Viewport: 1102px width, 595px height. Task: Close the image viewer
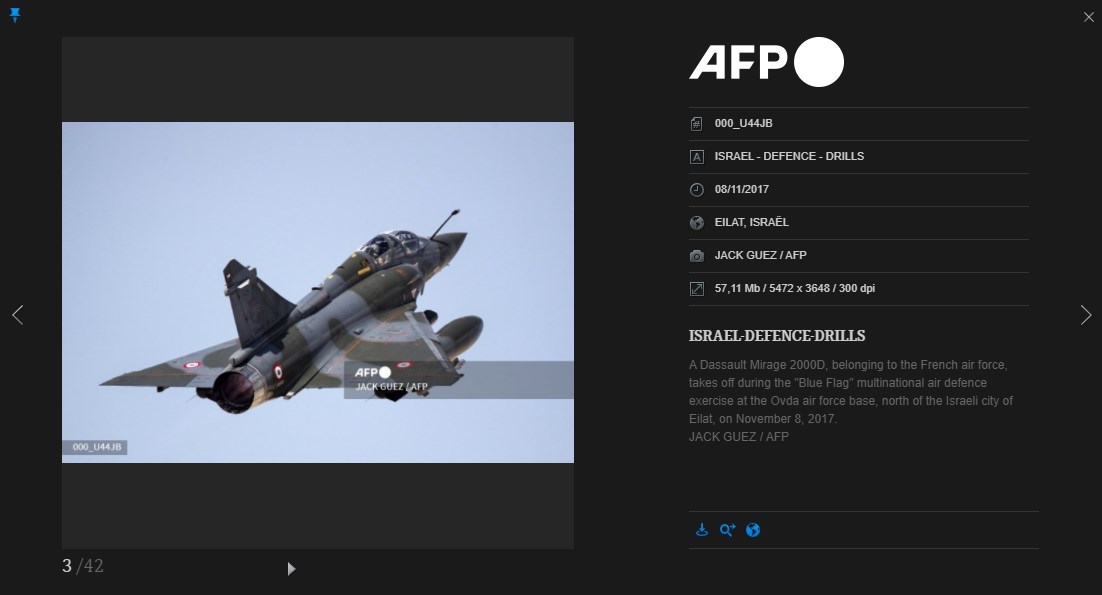(1088, 17)
